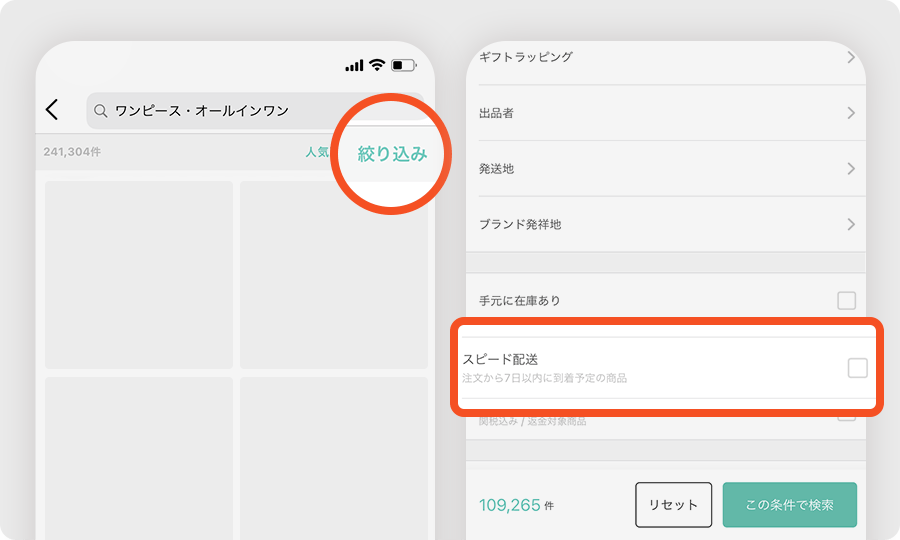The height and width of the screenshot is (540, 900).
Task: Open the 人気 sort option
Action: (x=317, y=152)
